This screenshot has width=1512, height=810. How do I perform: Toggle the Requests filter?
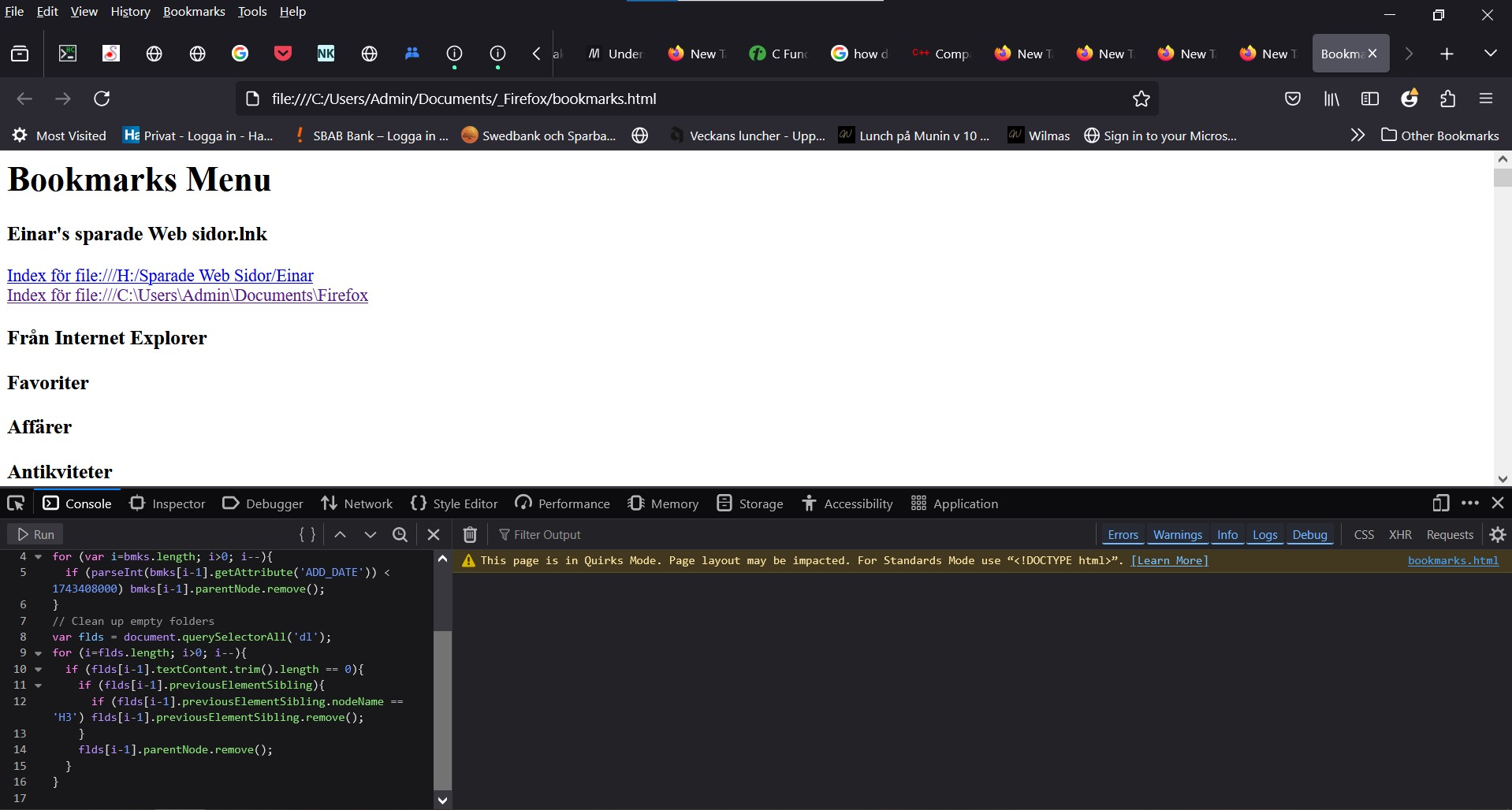click(x=1450, y=534)
